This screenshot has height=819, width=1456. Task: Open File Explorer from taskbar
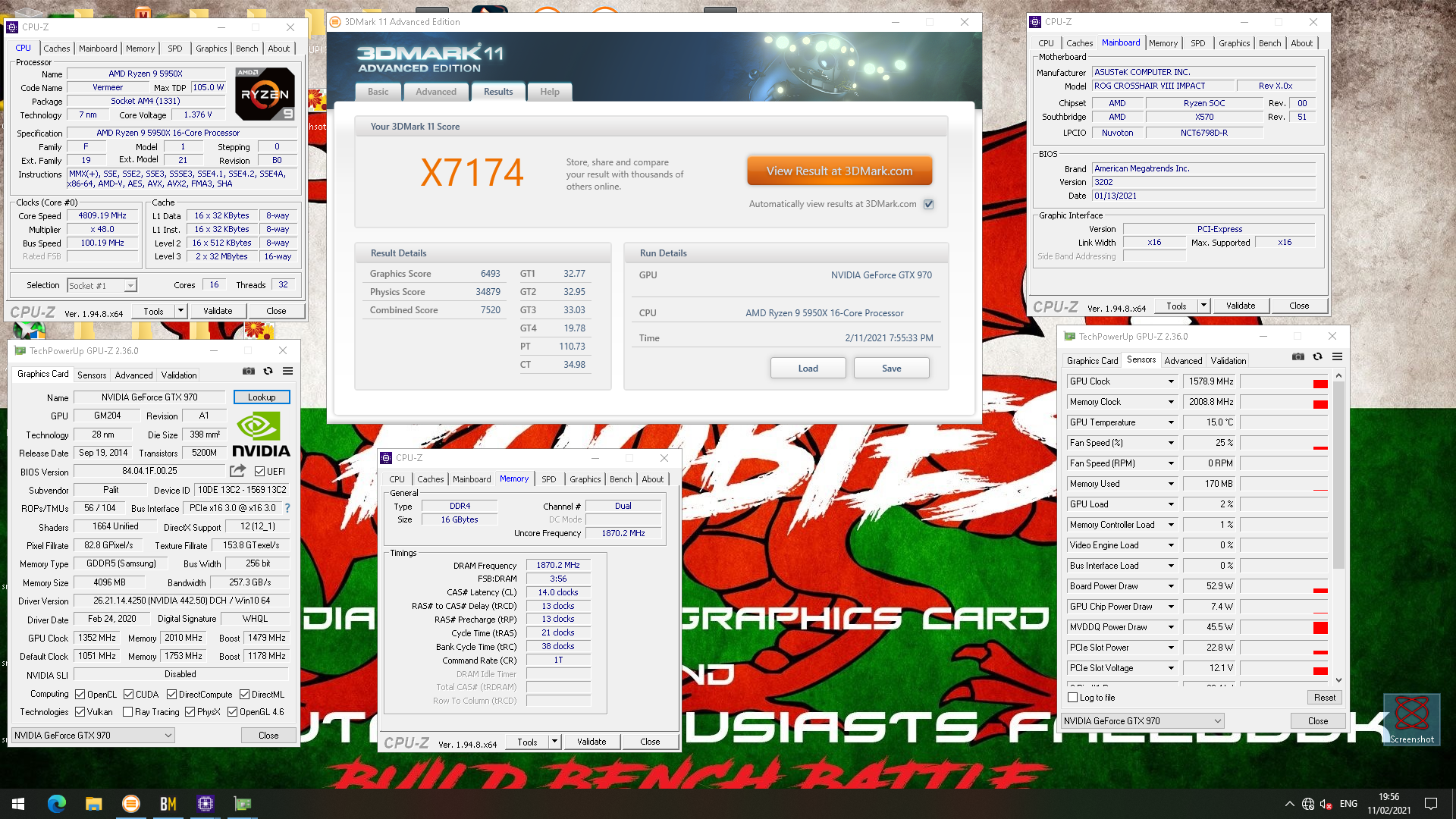(x=93, y=804)
